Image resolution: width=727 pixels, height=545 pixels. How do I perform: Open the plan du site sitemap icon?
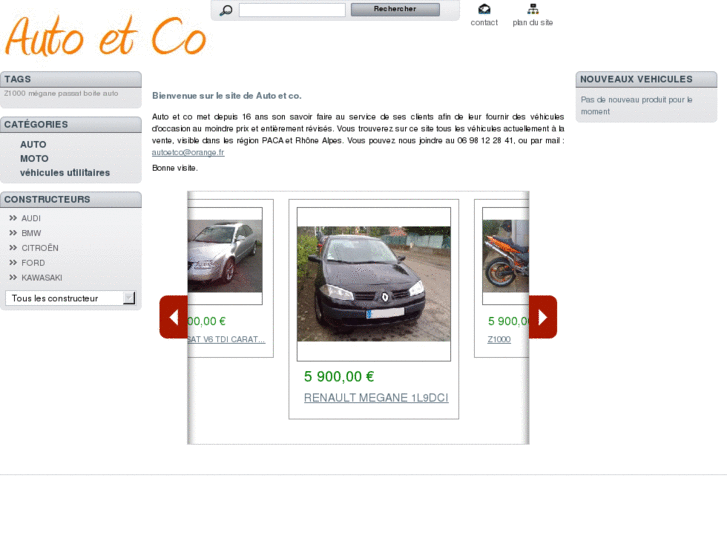[x=532, y=10]
